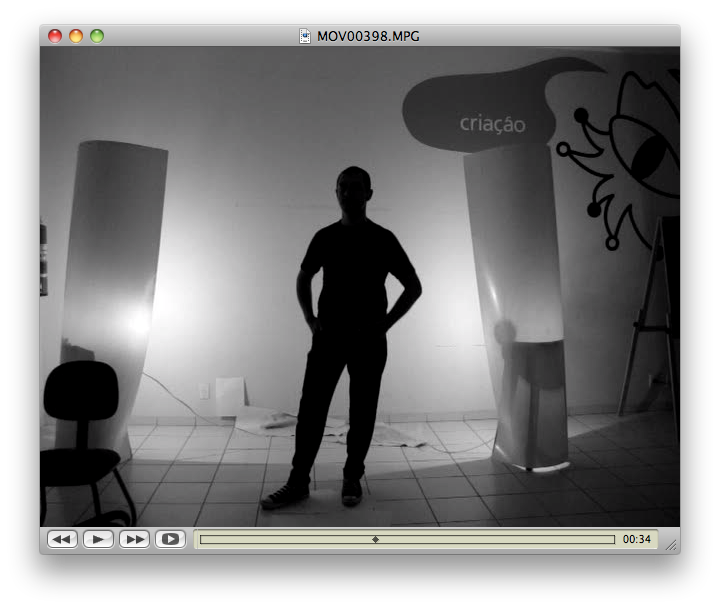Screen dimensions: 720x609
Task: Click the rewind button
Action: tap(62, 539)
